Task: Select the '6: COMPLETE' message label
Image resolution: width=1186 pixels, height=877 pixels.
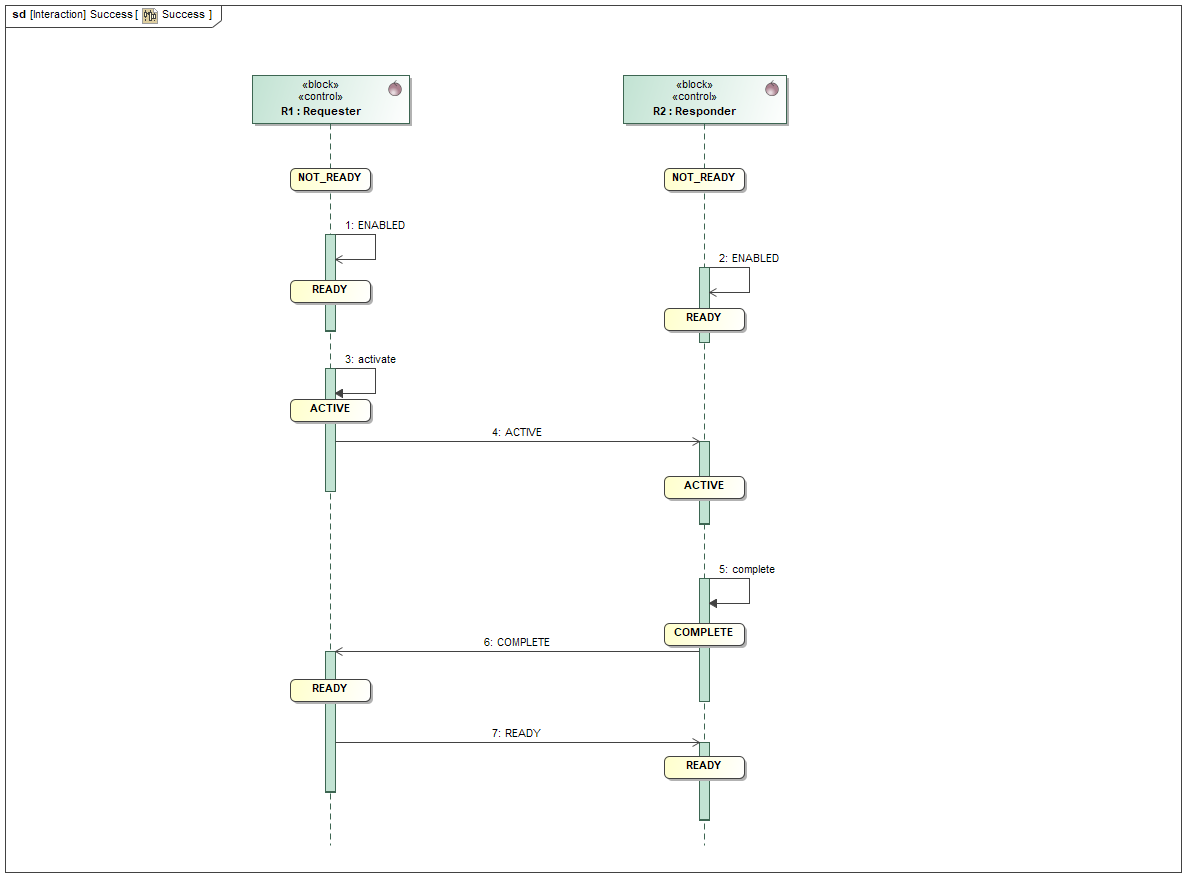Action: click(x=517, y=643)
